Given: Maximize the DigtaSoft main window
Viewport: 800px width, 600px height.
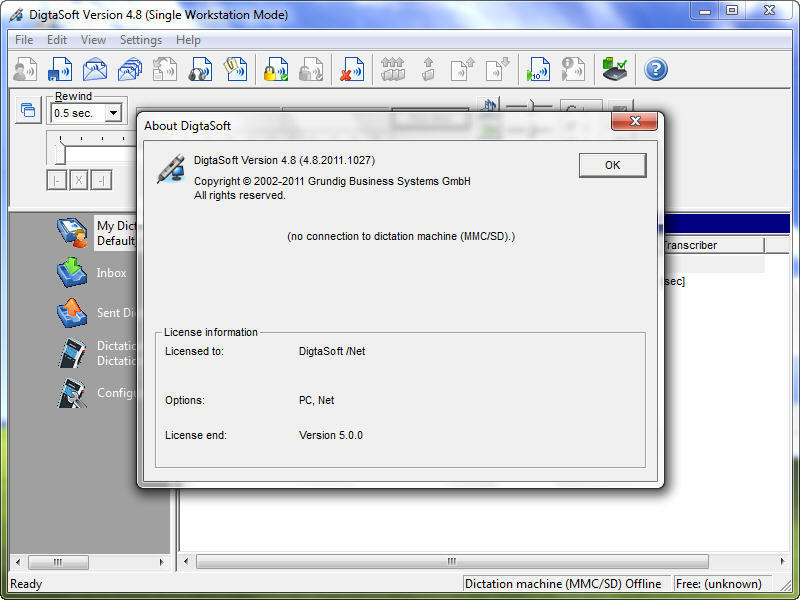Looking at the screenshot, I should click(x=732, y=11).
